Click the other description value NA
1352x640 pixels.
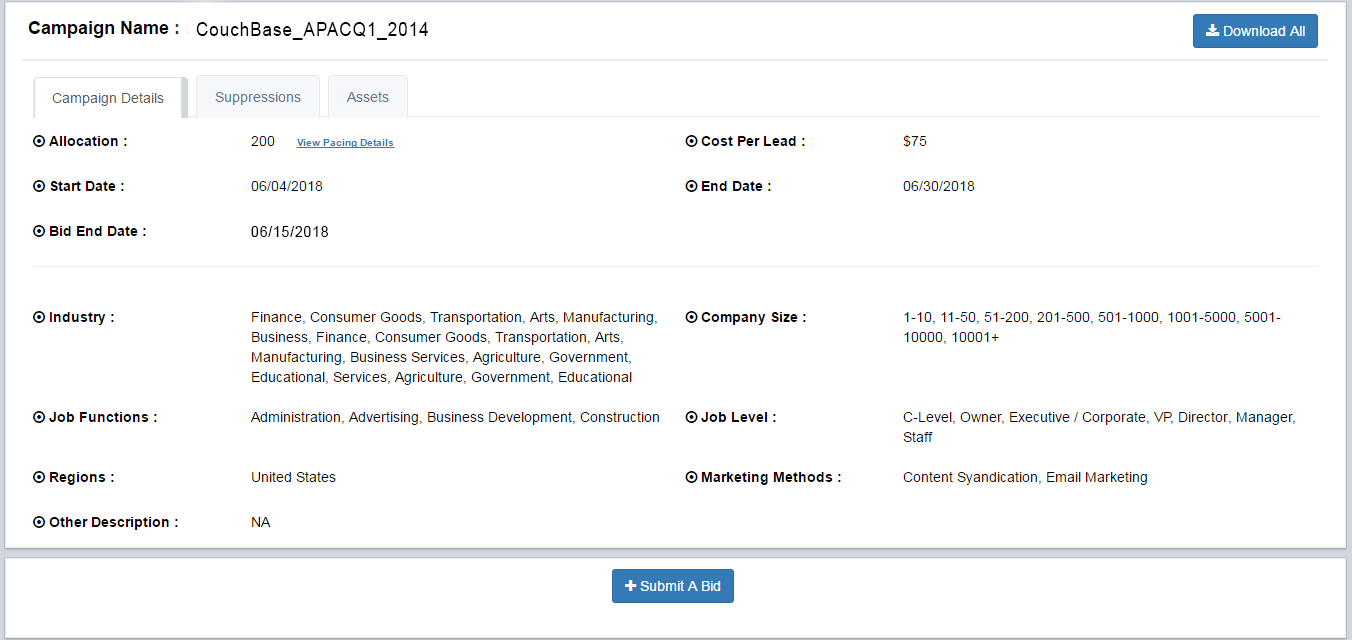(x=261, y=522)
